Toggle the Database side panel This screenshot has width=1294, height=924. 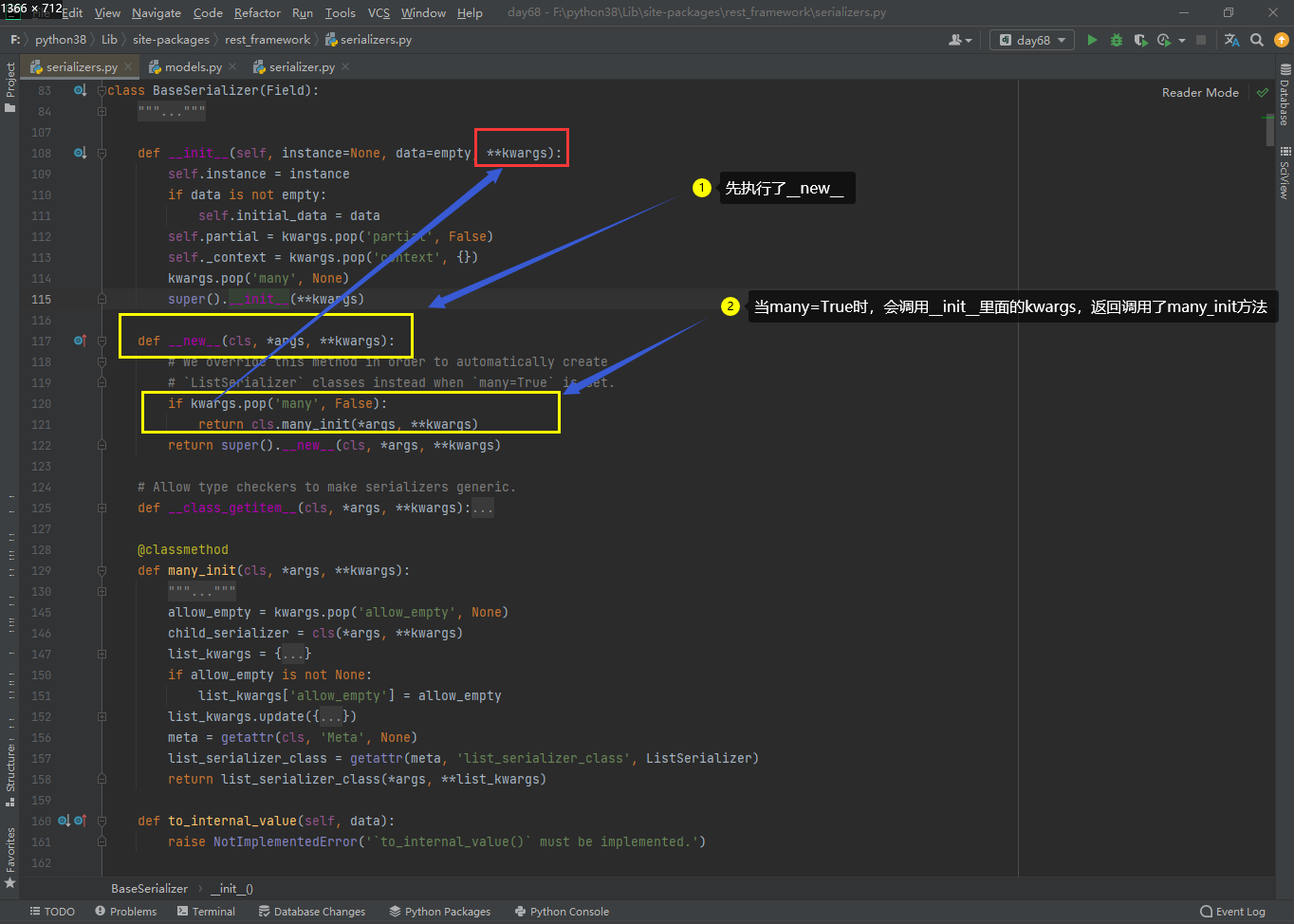1285,95
